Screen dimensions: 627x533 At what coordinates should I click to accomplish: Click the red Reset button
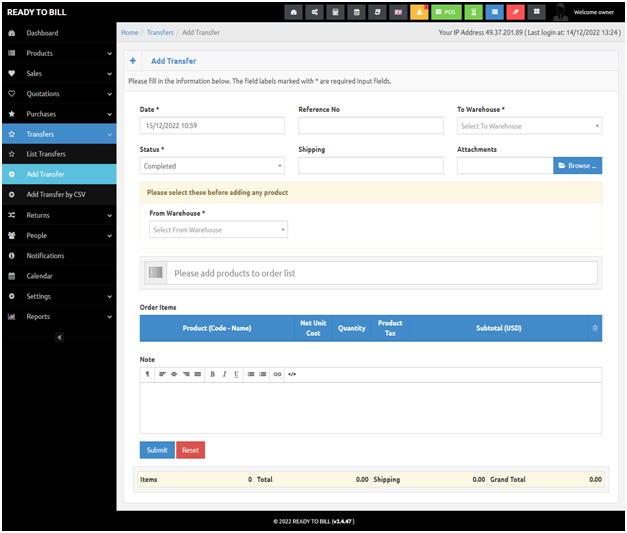[190, 450]
